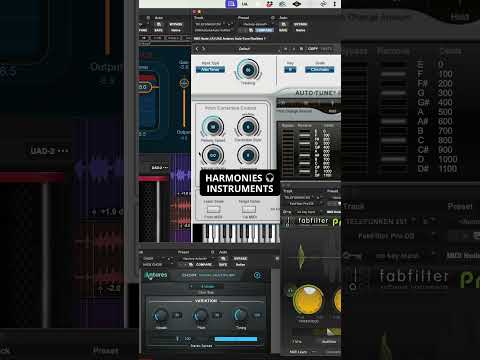Toggle Learn Scale From MIDI button
This screenshot has height=360, width=480.
pyautogui.click(x=214, y=209)
